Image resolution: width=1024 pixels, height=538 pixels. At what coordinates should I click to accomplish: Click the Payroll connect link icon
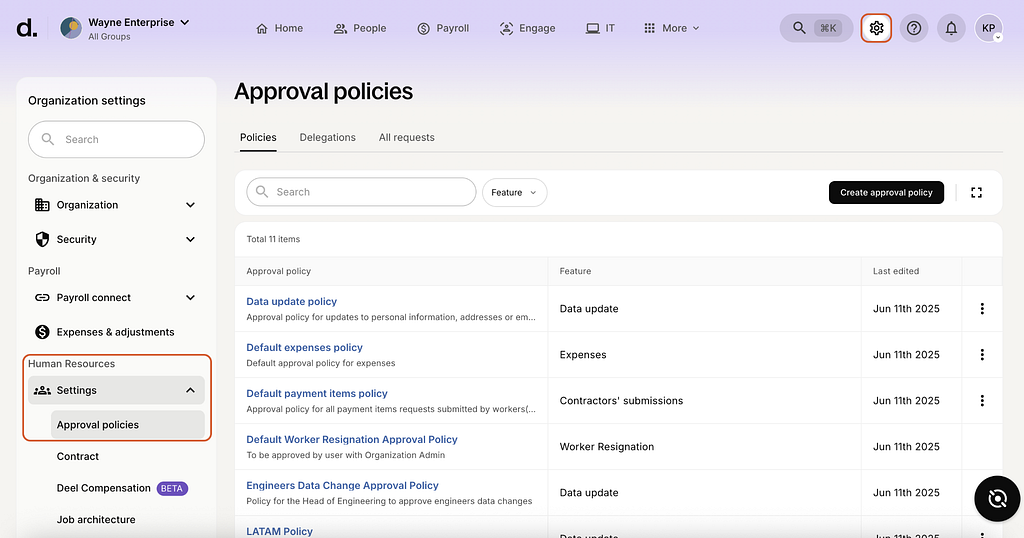point(42,298)
